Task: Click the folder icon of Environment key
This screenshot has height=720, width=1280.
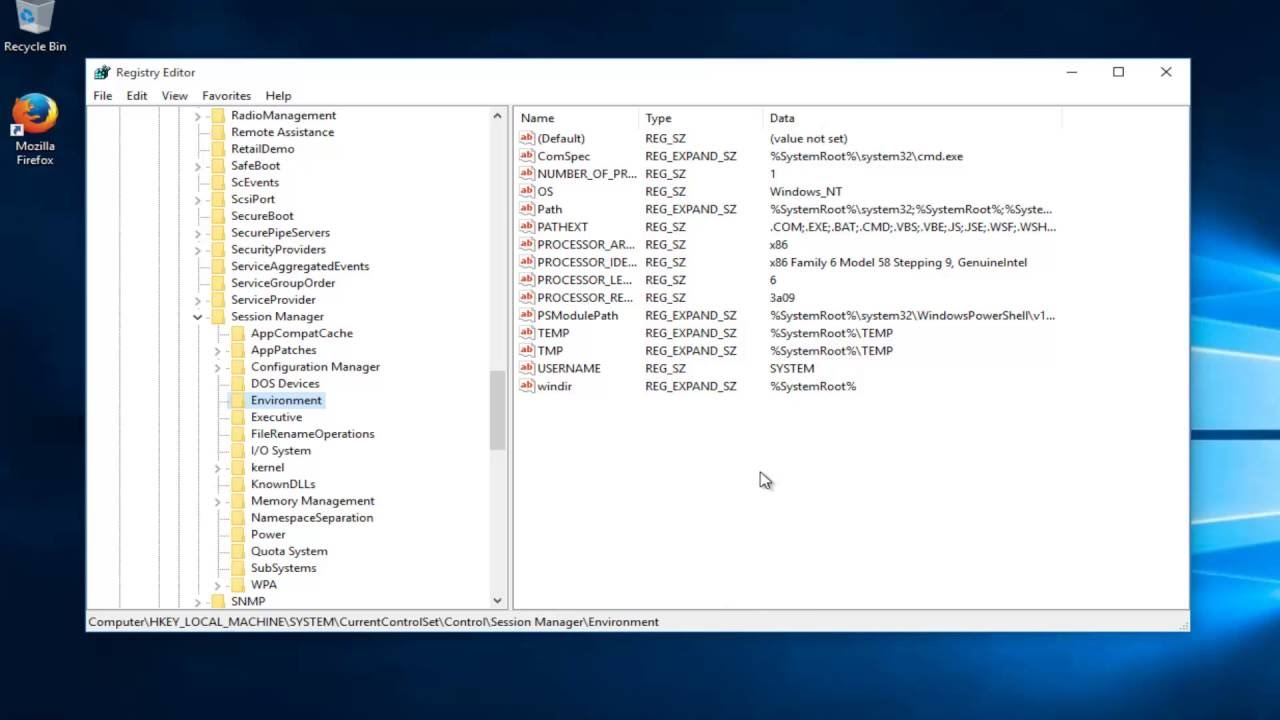Action: [238, 400]
